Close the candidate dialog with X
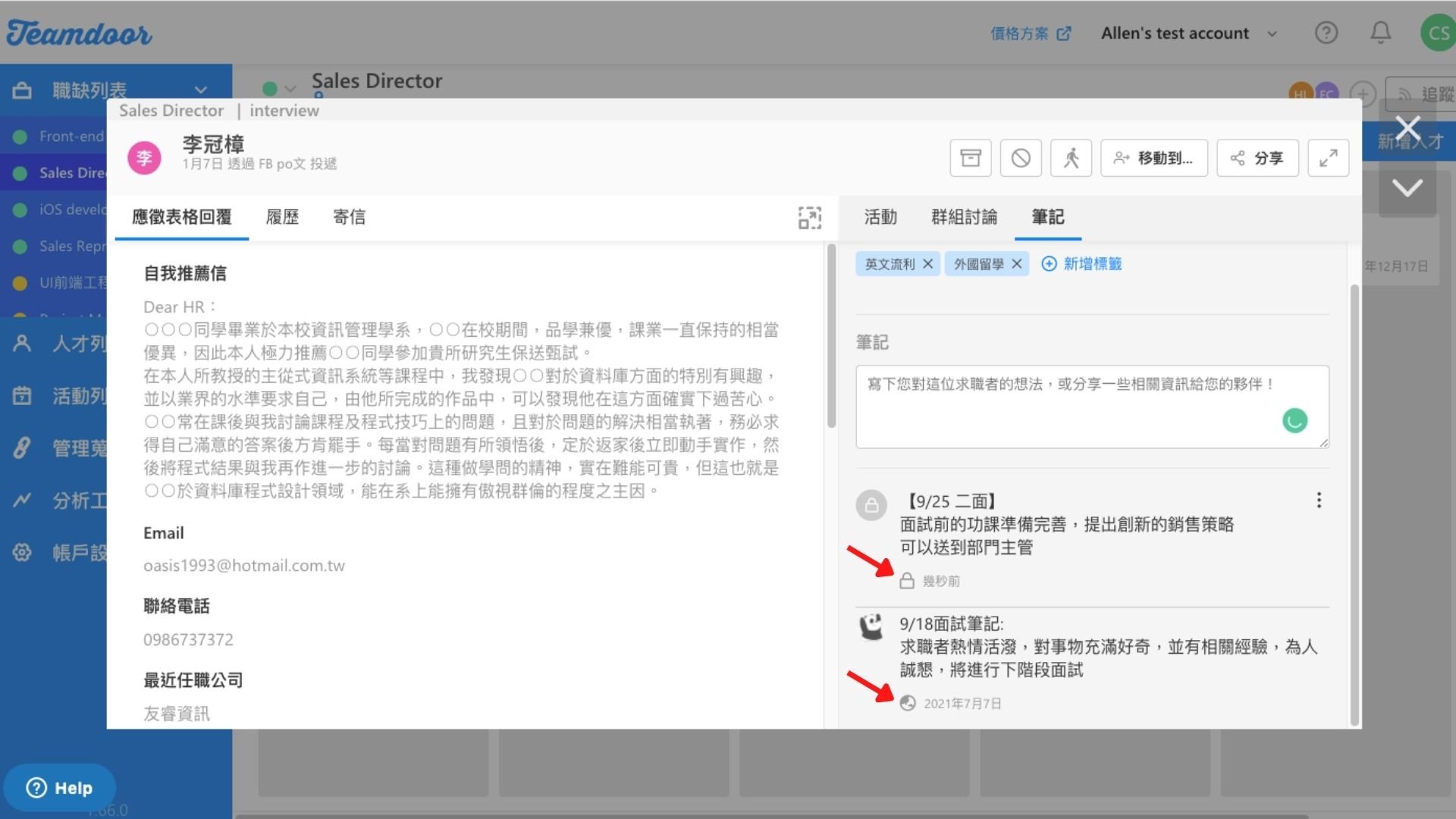 click(1407, 129)
